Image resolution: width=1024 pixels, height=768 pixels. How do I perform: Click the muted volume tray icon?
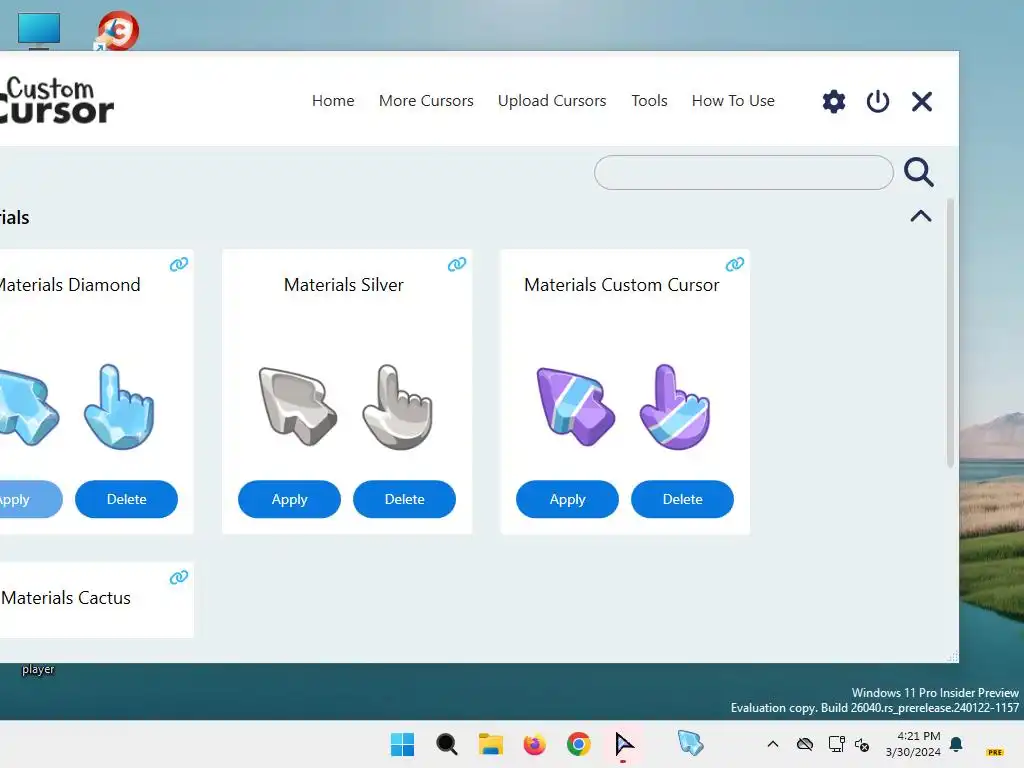pyautogui.click(x=862, y=744)
